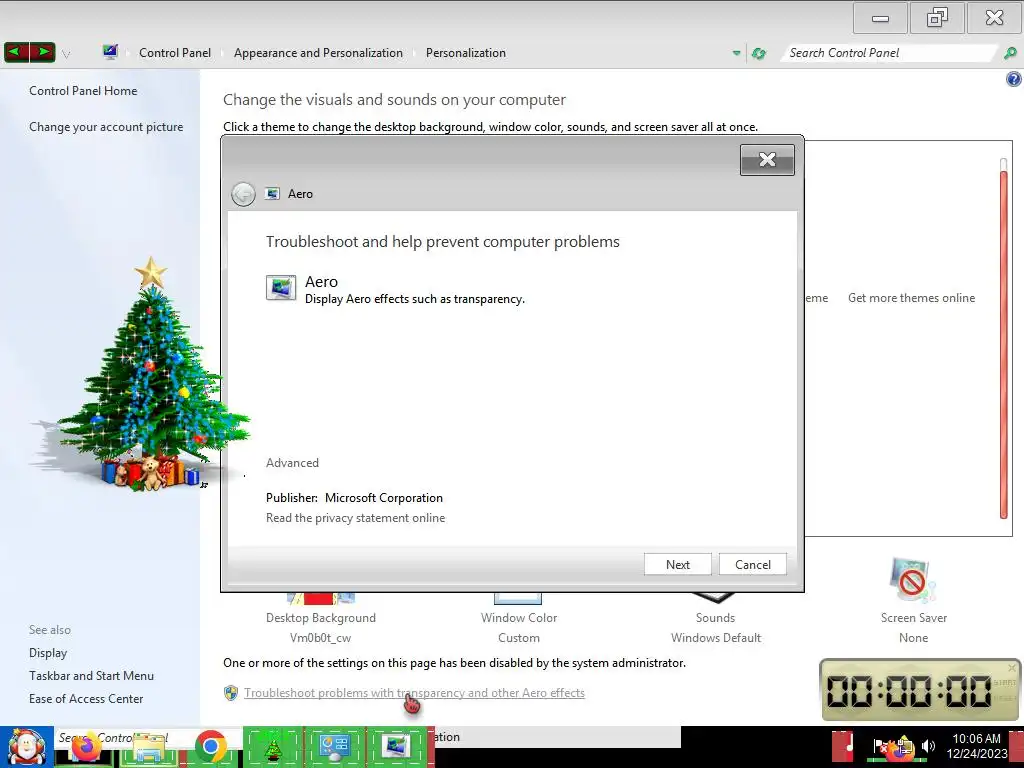Open address bar history dropdown arrow
1024x768 pixels.
[x=736, y=53]
